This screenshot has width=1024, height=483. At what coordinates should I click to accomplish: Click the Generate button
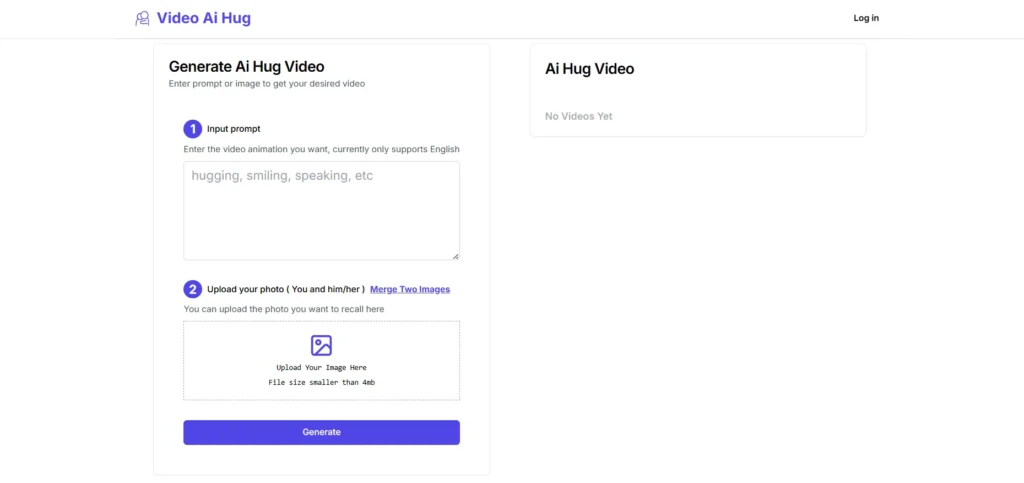pyautogui.click(x=321, y=432)
